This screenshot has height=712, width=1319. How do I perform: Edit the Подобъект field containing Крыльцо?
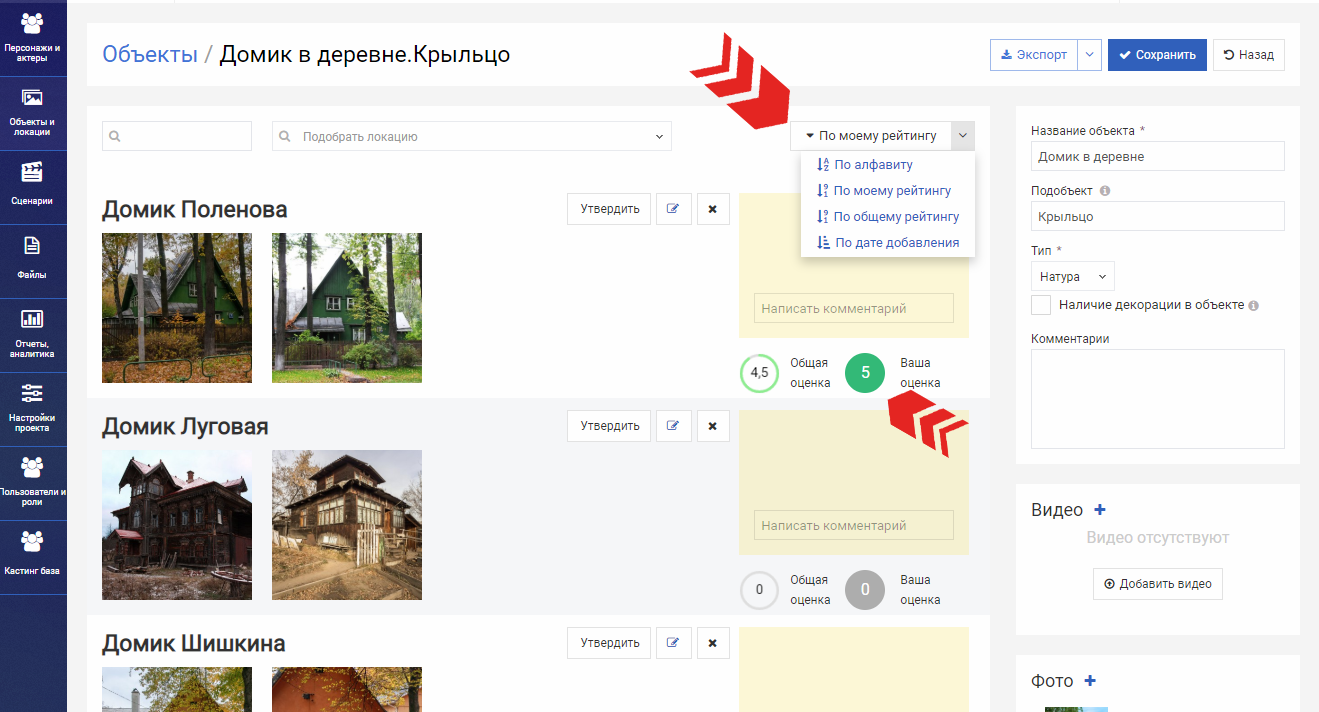point(1158,216)
